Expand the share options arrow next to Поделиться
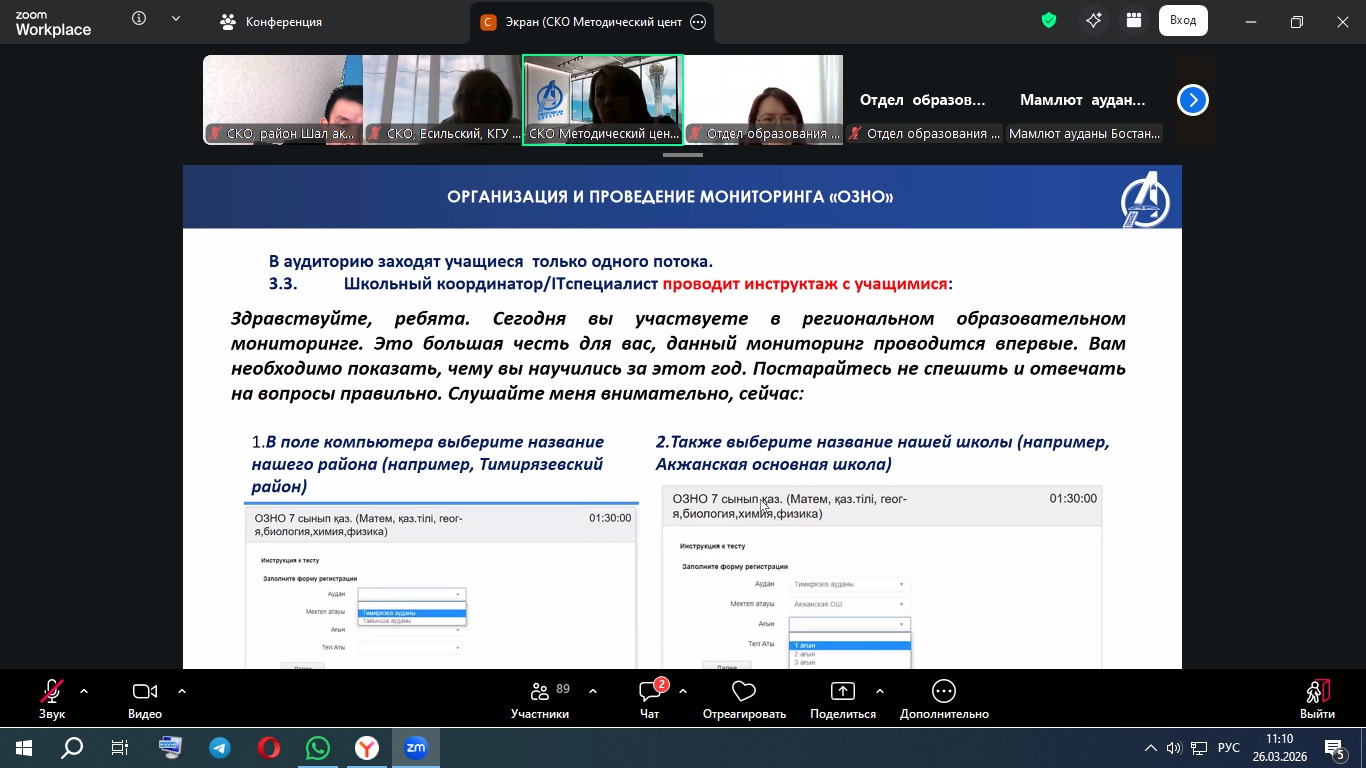Image resolution: width=1366 pixels, height=768 pixels. [x=880, y=691]
